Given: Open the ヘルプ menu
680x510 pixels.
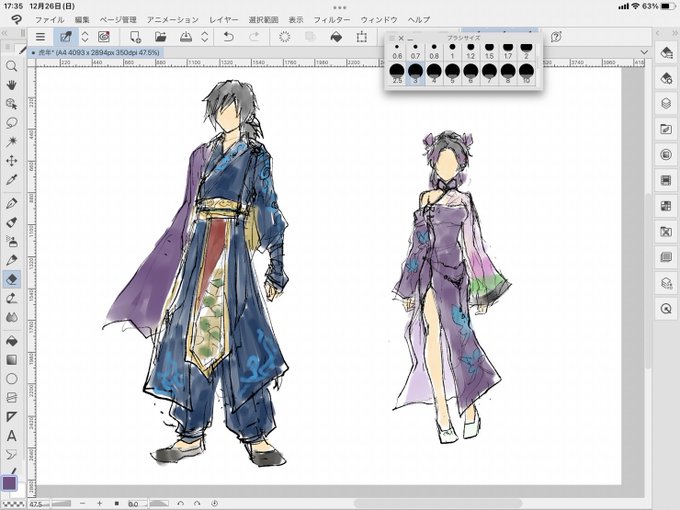Looking at the screenshot, I should [x=419, y=20].
